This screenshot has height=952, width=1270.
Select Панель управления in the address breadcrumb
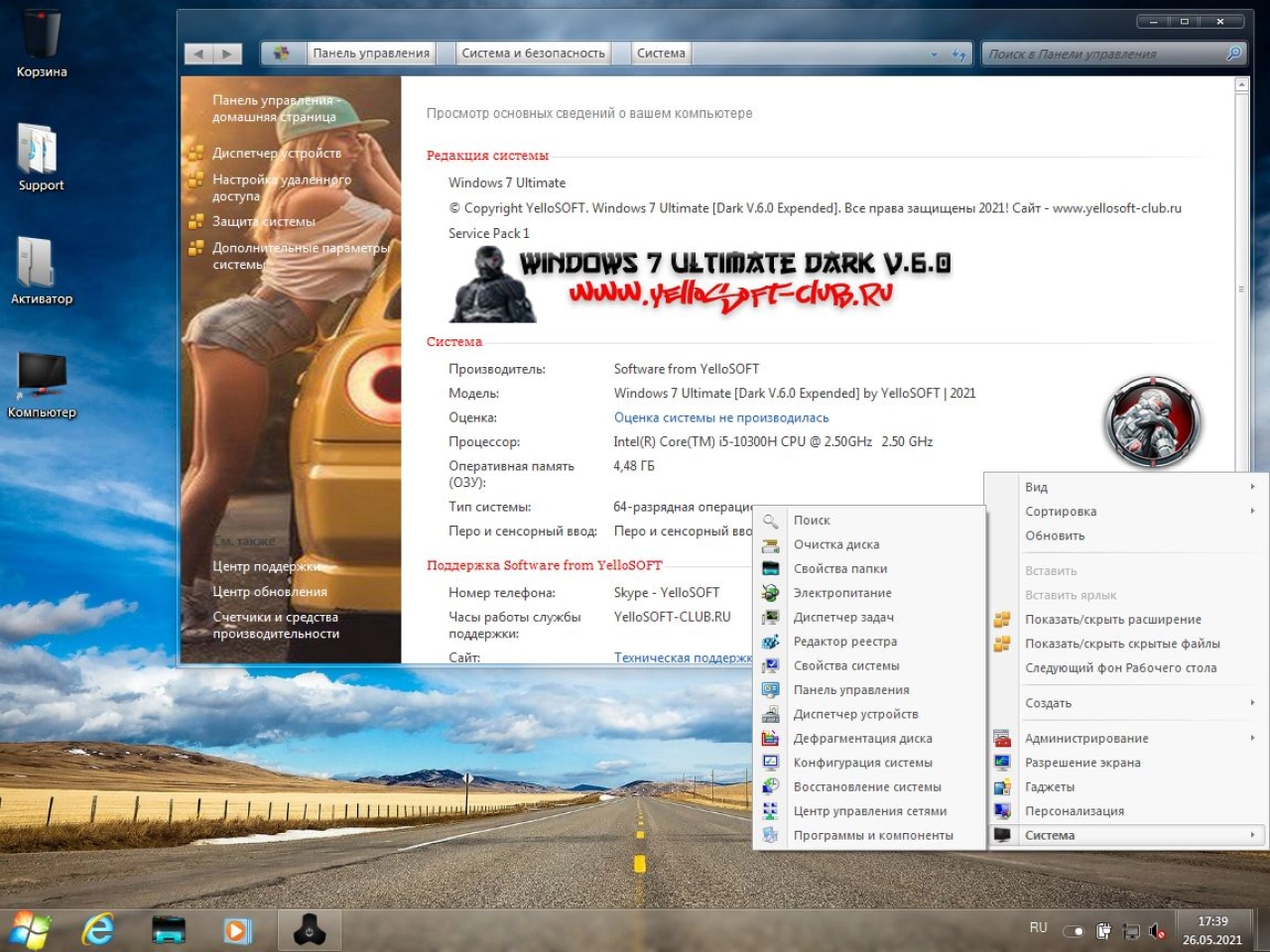pos(371,54)
